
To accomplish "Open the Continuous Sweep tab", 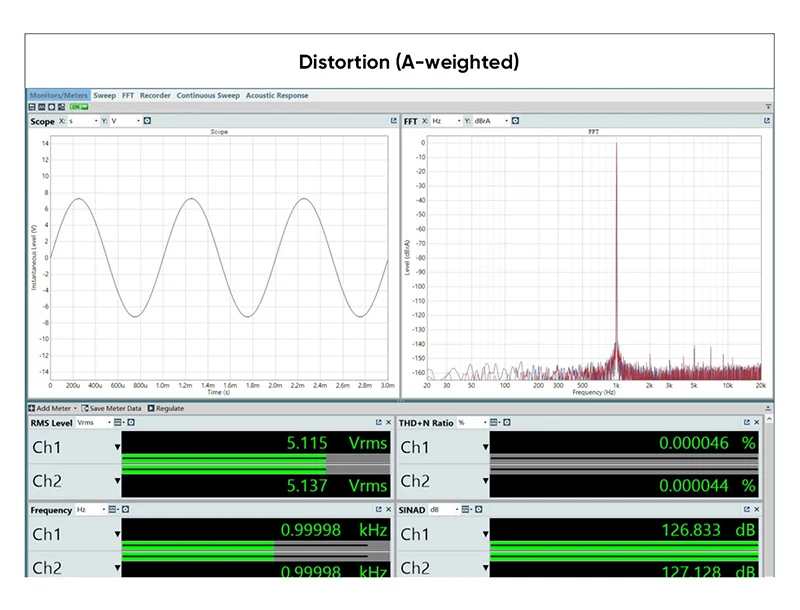I will [208, 95].
